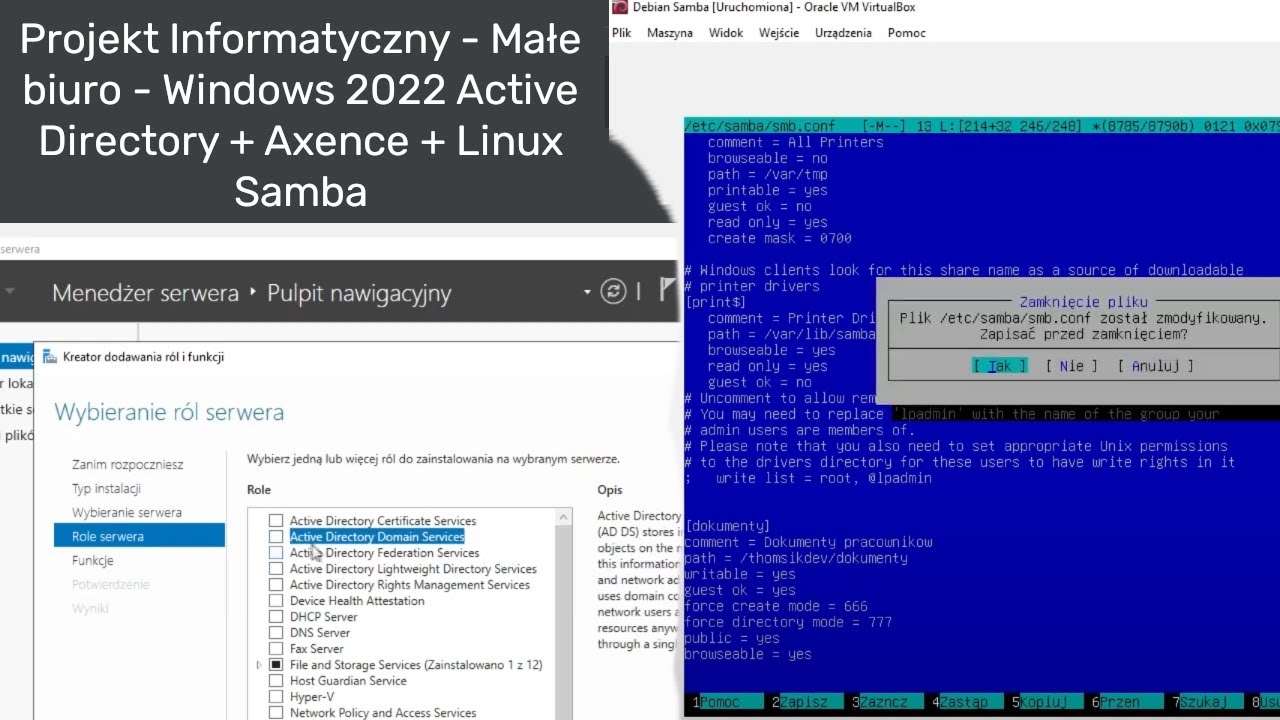Image resolution: width=1280 pixels, height=720 pixels.
Task: Tick Active Directory Federation Services
Action: (276, 553)
